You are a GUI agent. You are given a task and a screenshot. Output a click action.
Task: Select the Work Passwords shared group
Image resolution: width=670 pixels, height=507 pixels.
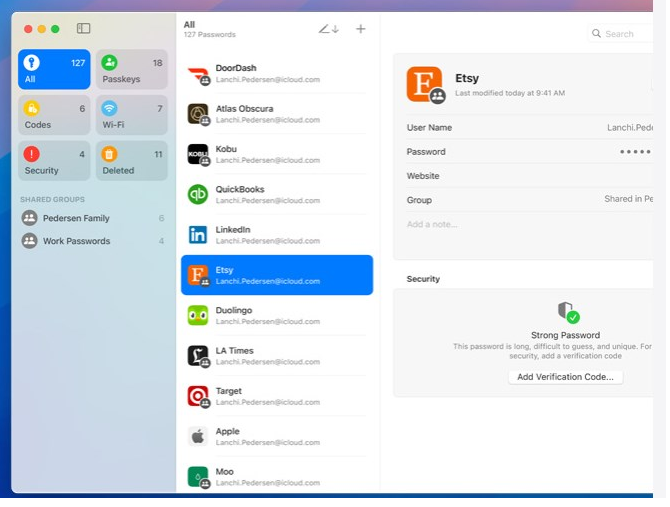93,241
